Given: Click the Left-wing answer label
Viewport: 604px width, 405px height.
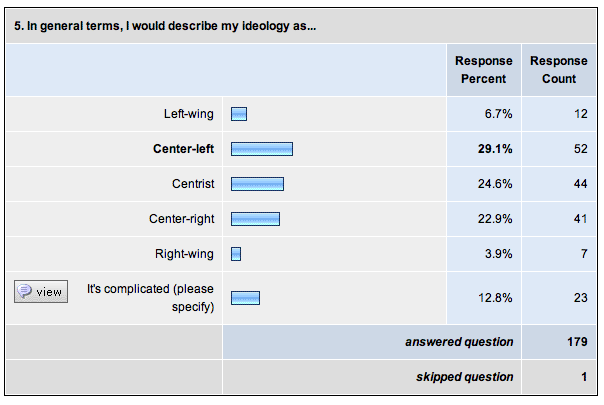Looking at the screenshot, I should point(190,114).
